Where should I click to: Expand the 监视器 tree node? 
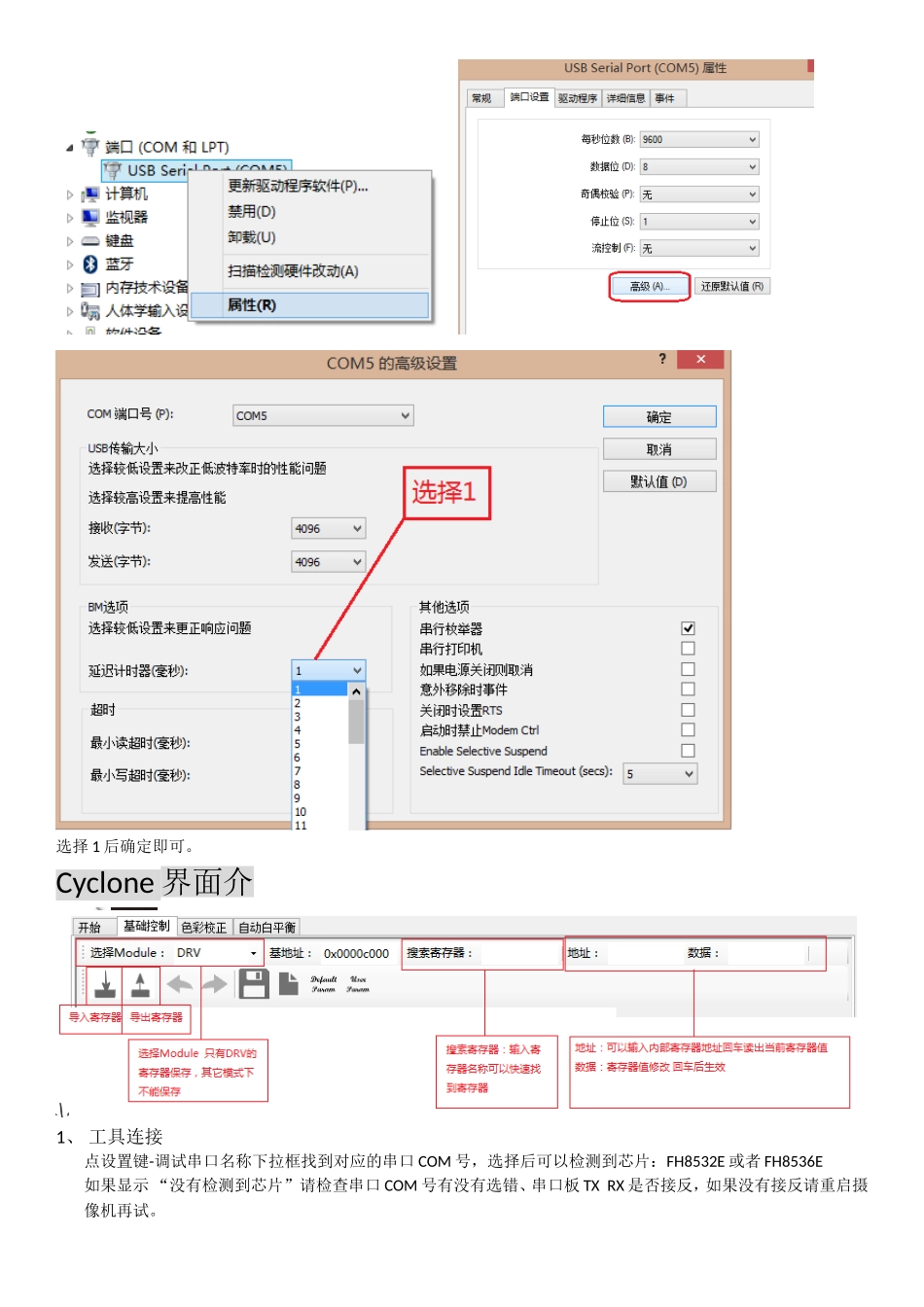(69, 218)
